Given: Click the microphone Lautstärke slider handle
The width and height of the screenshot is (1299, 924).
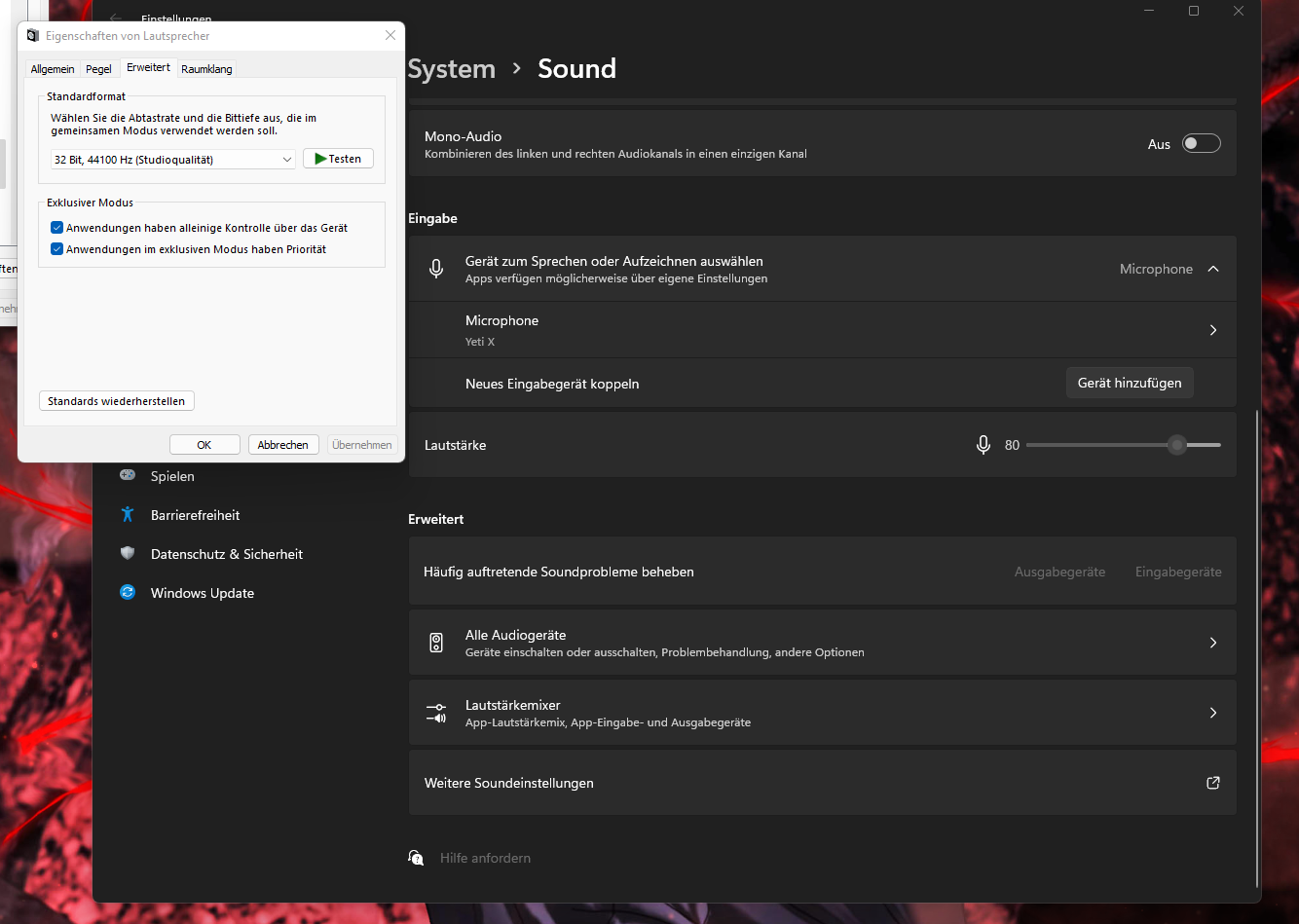Looking at the screenshot, I should [1177, 445].
